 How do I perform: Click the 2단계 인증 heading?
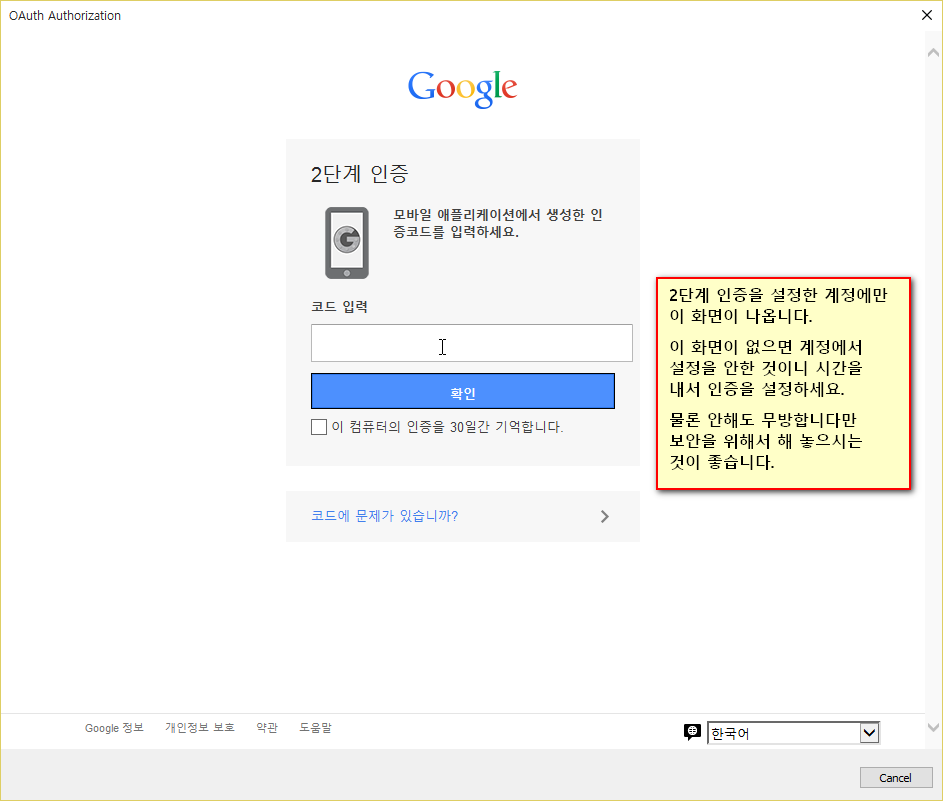click(360, 174)
